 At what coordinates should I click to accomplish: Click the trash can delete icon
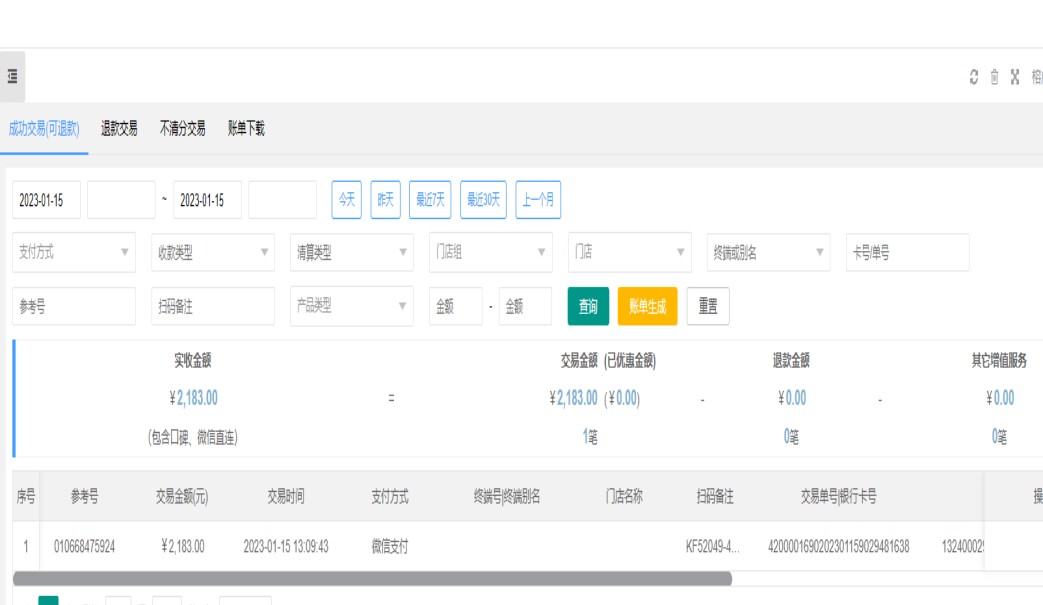click(994, 77)
